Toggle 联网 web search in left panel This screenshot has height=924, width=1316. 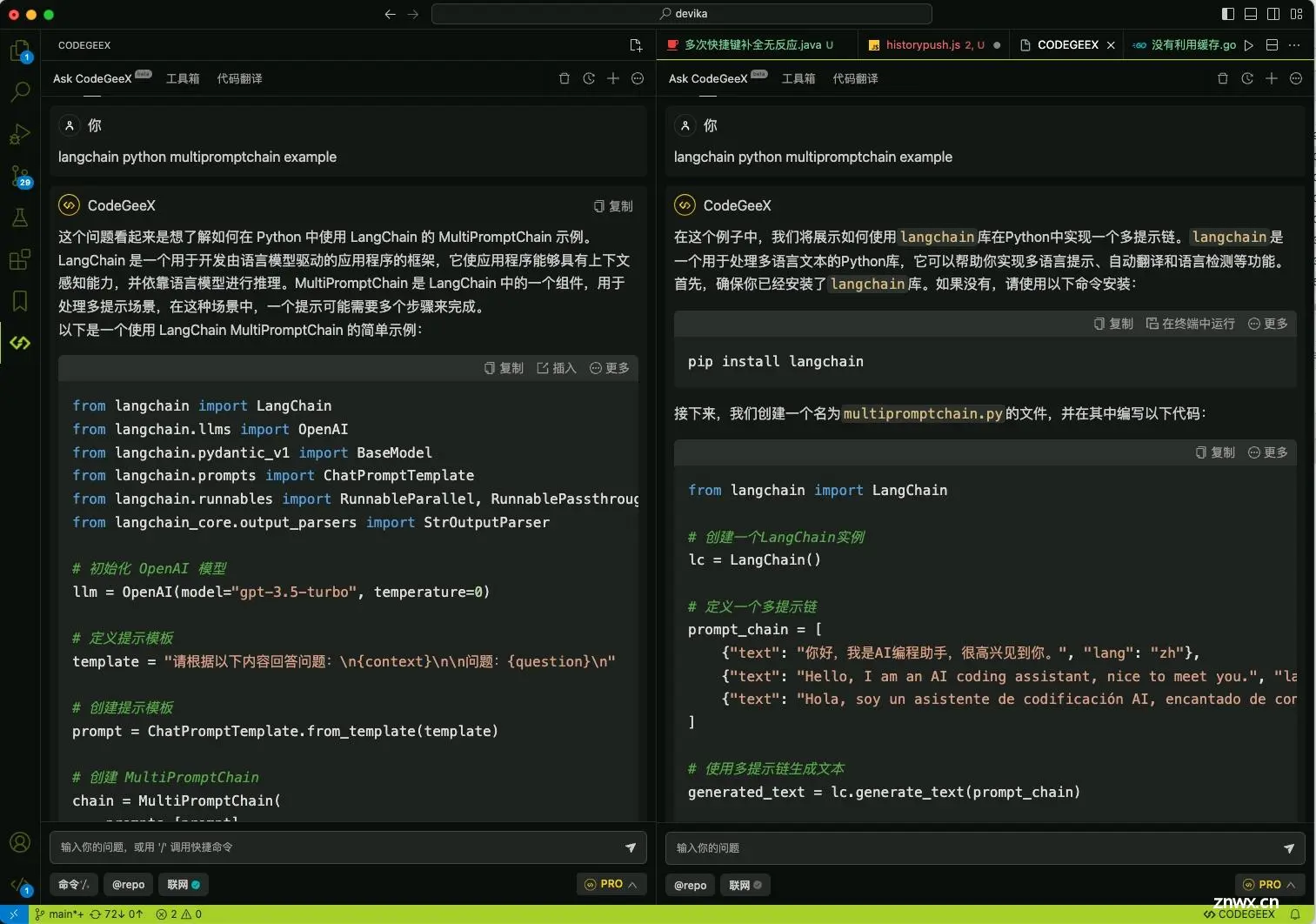pos(184,885)
